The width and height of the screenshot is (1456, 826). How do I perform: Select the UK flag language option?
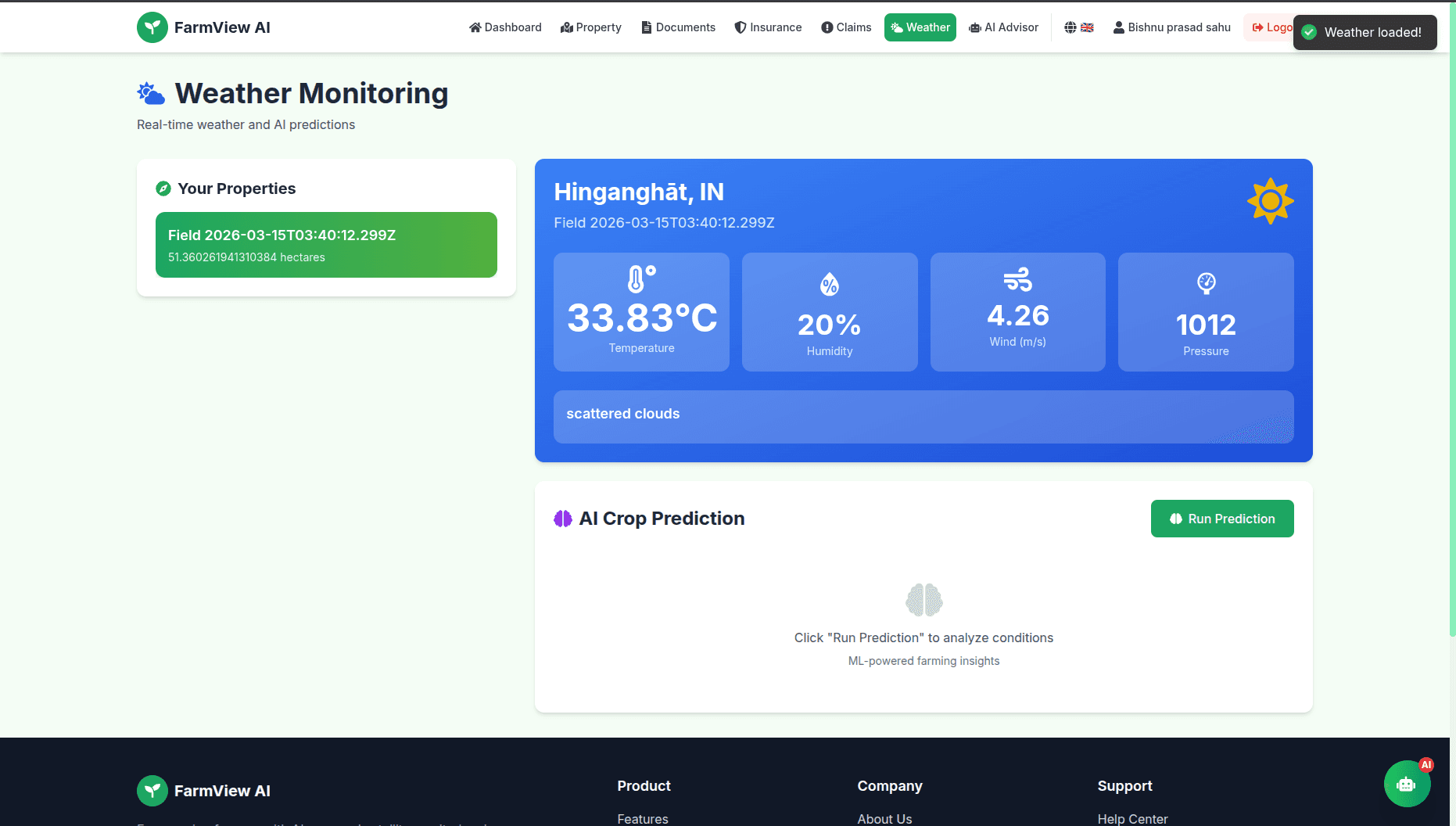(x=1087, y=27)
